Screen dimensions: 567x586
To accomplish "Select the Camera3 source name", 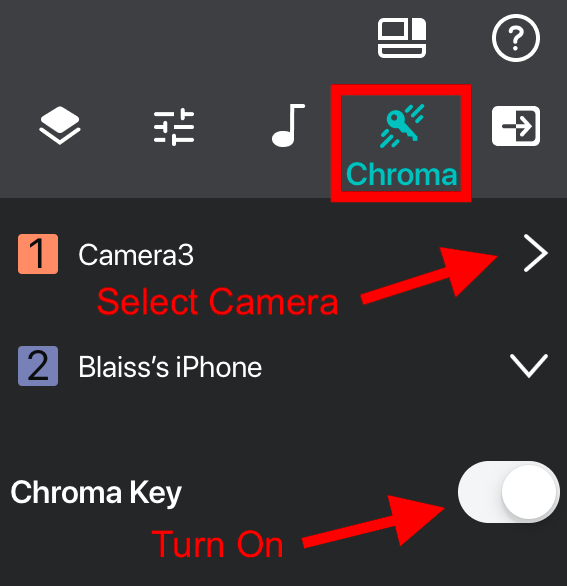I will pos(136,255).
